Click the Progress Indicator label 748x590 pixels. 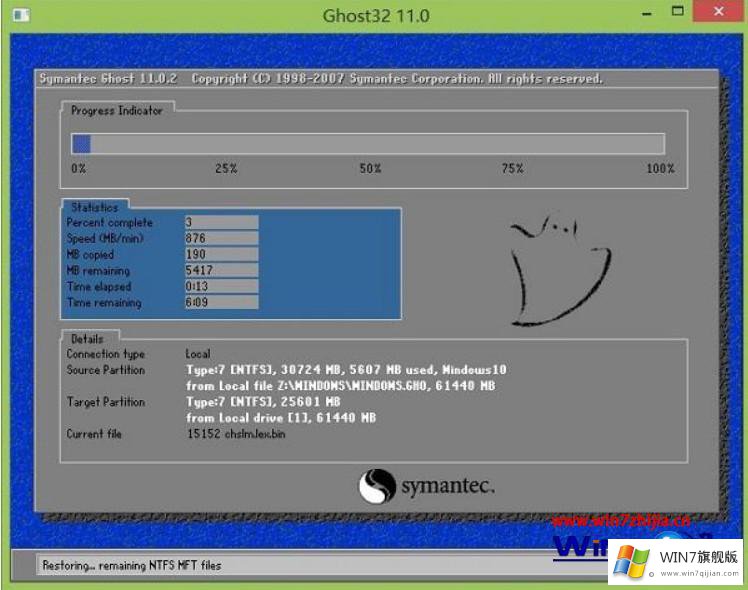(x=116, y=110)
